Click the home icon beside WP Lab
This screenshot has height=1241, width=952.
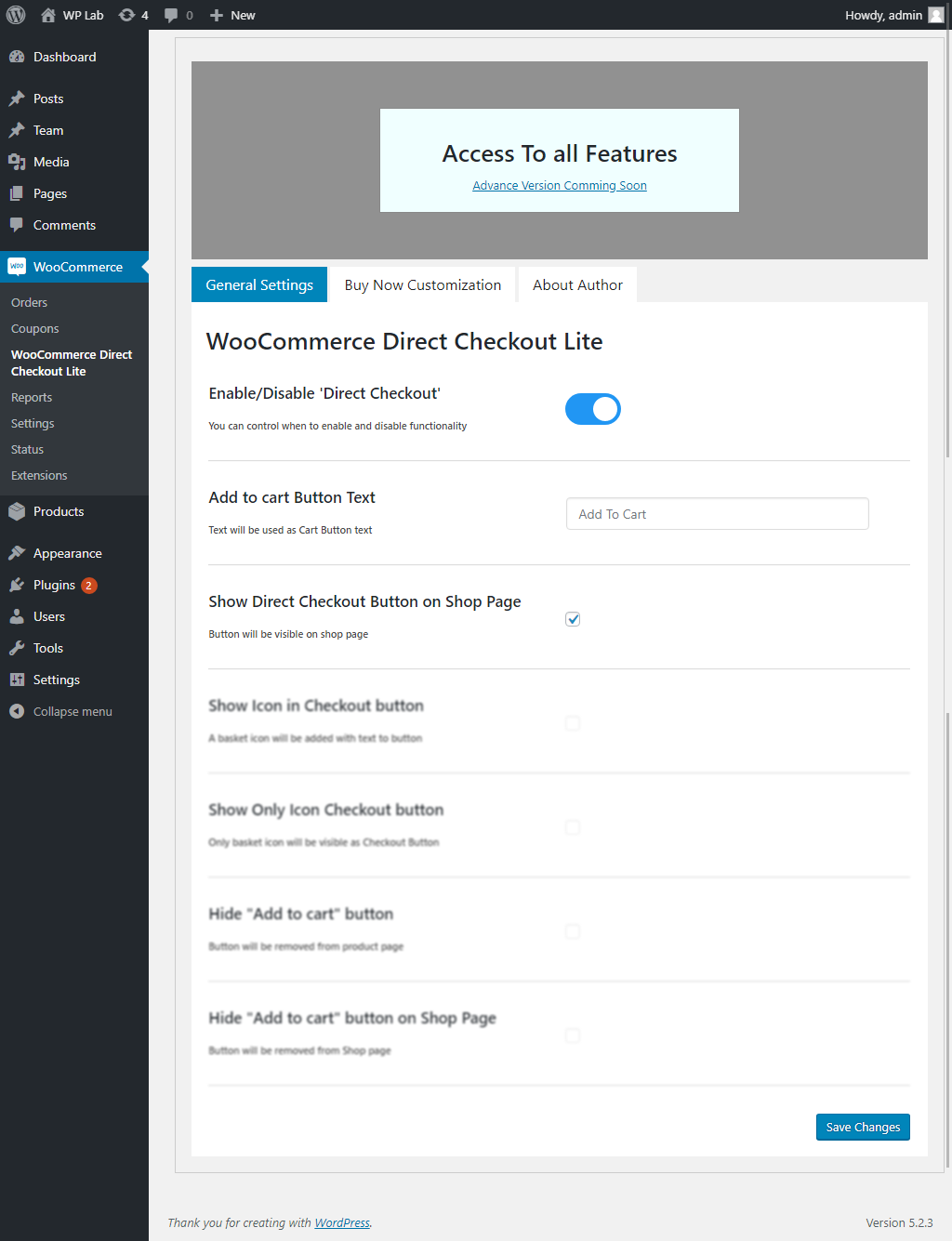tap(48, 15)
